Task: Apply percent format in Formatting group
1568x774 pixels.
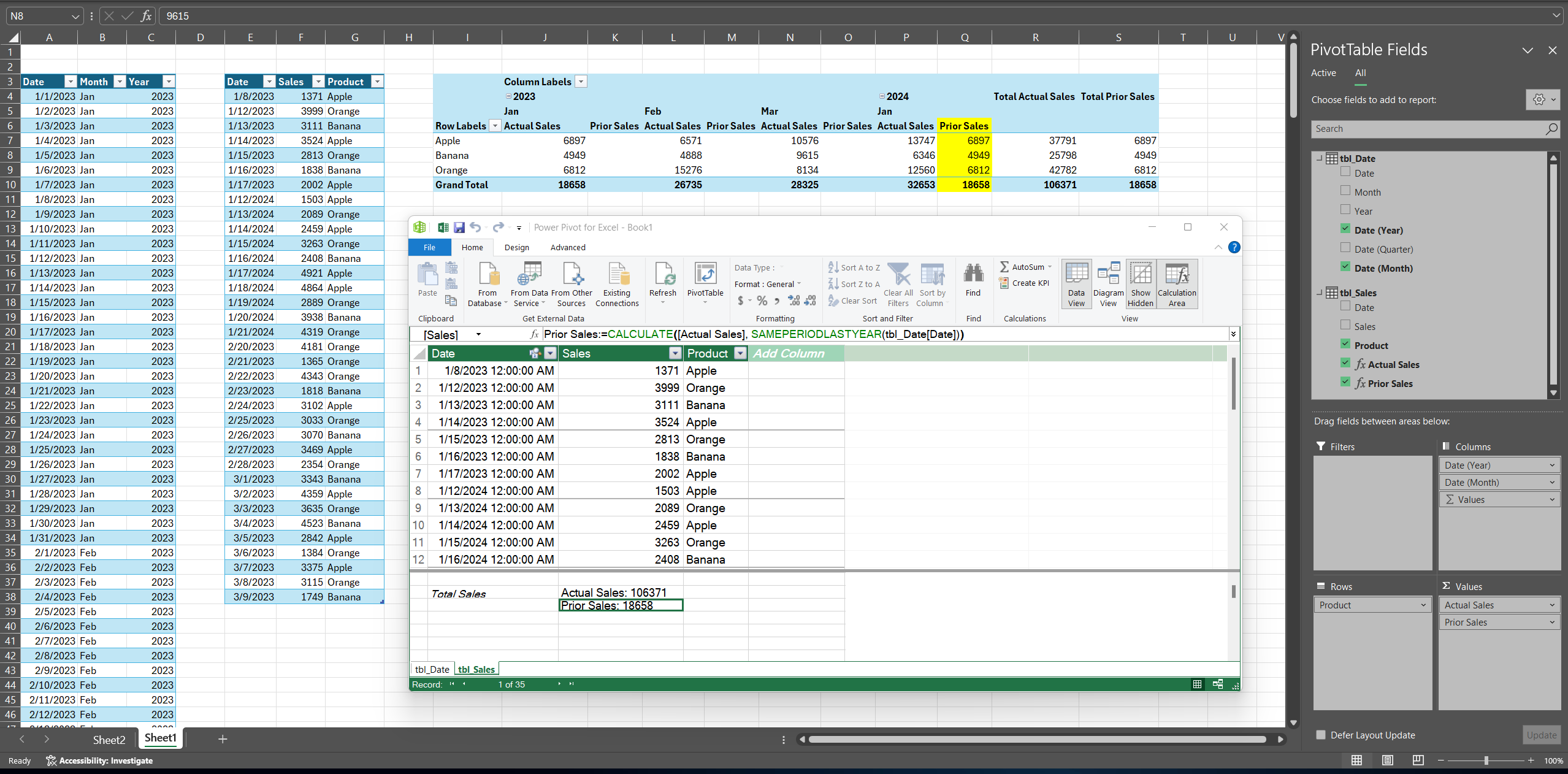Action: pos(762,301)
